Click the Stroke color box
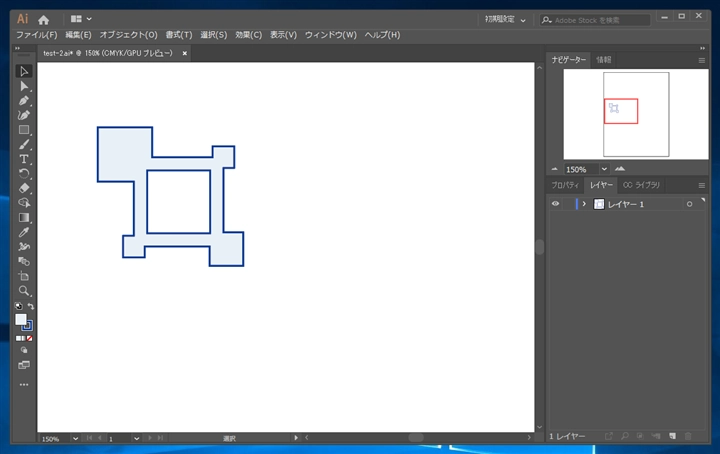Image resolution: width=720 pixels, height=454 pixels. coord(28,326)
